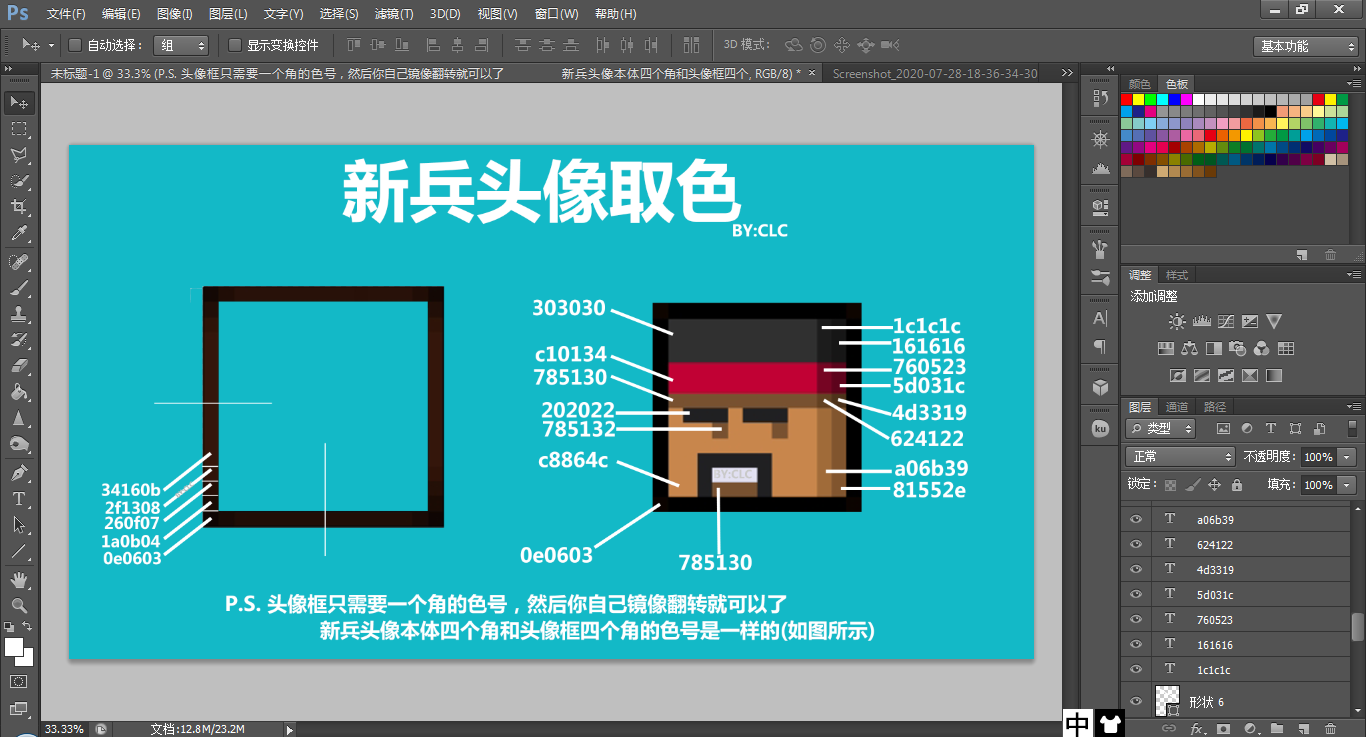Viewport: 1366px width, 737px height.
Task: Choose the Zoom magnifier tool
Action: click(x=19, y=605)
